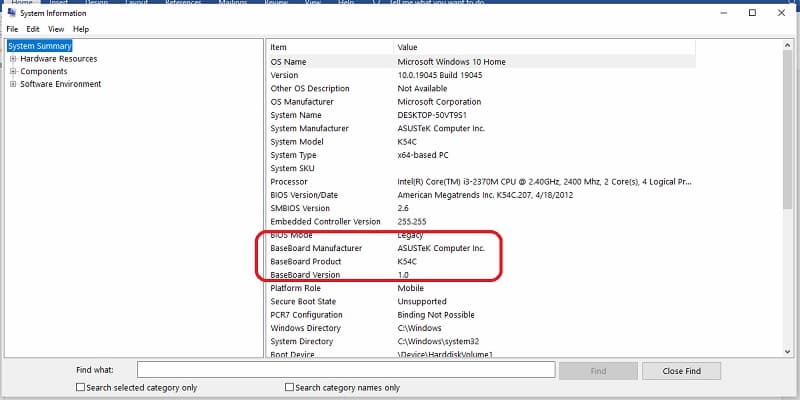Click the 255.255 value
Image resolution: width=800 pixels, height=400 pixels.
(411, 221)
